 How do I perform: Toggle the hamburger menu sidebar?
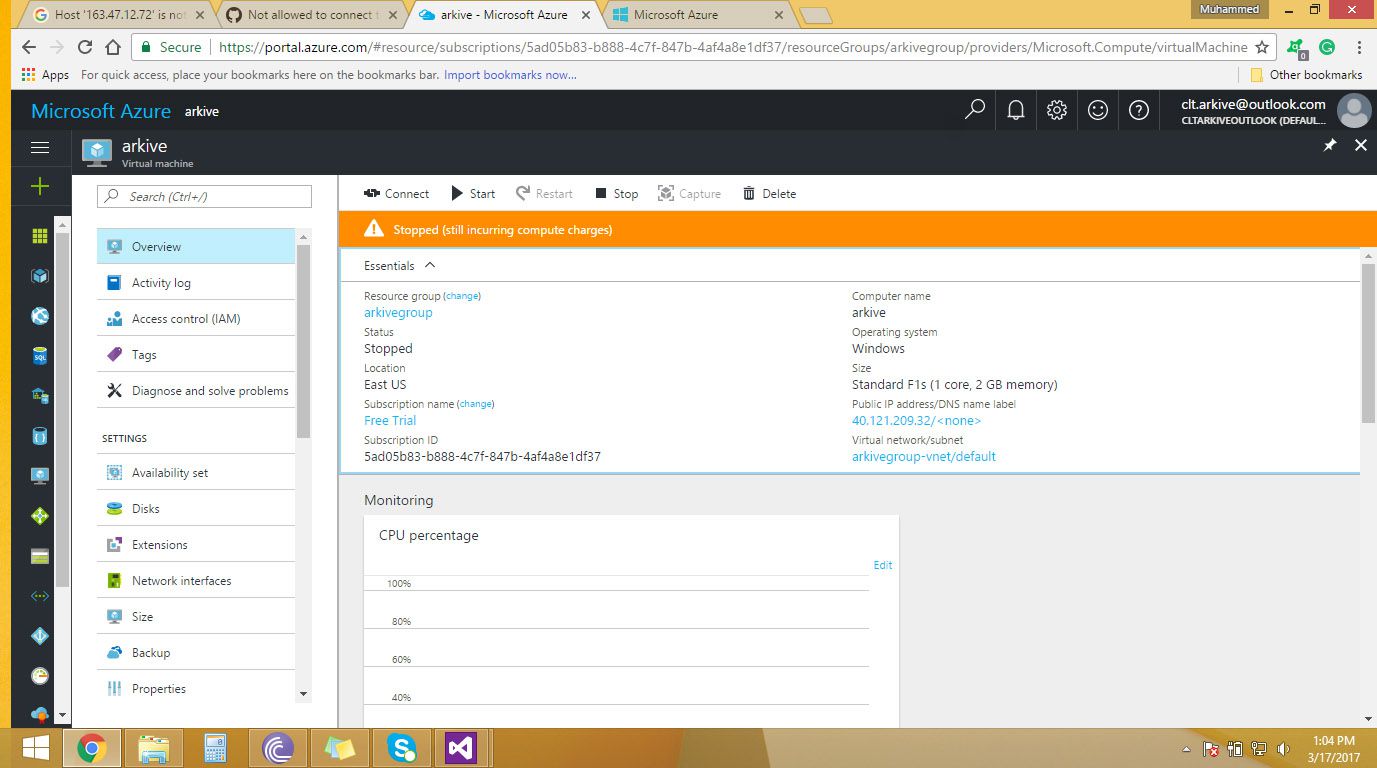coord(40,147)
